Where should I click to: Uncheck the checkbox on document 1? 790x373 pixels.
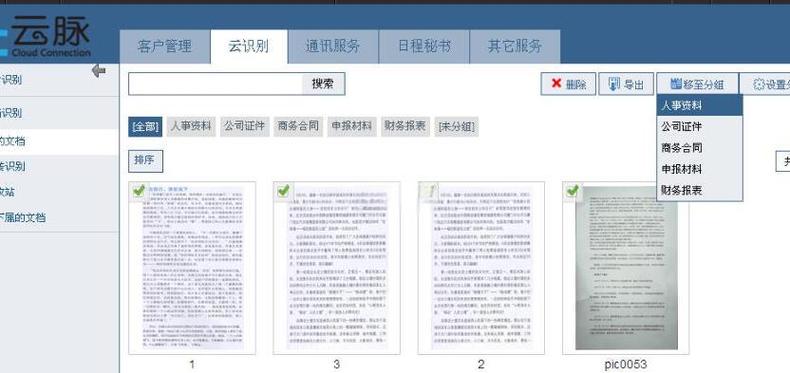pos(139,191)
